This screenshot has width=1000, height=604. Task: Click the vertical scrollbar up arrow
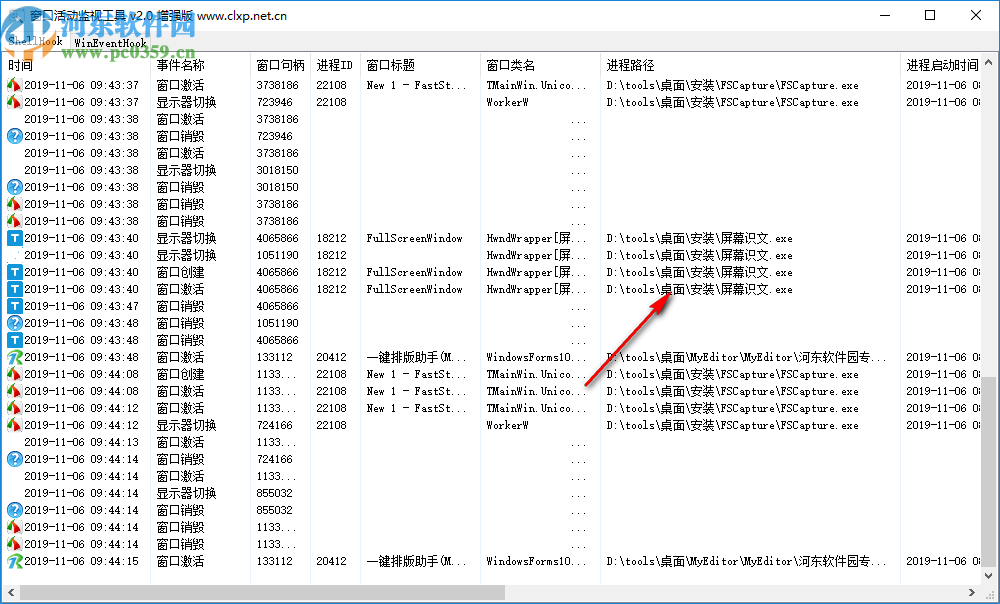989,63
